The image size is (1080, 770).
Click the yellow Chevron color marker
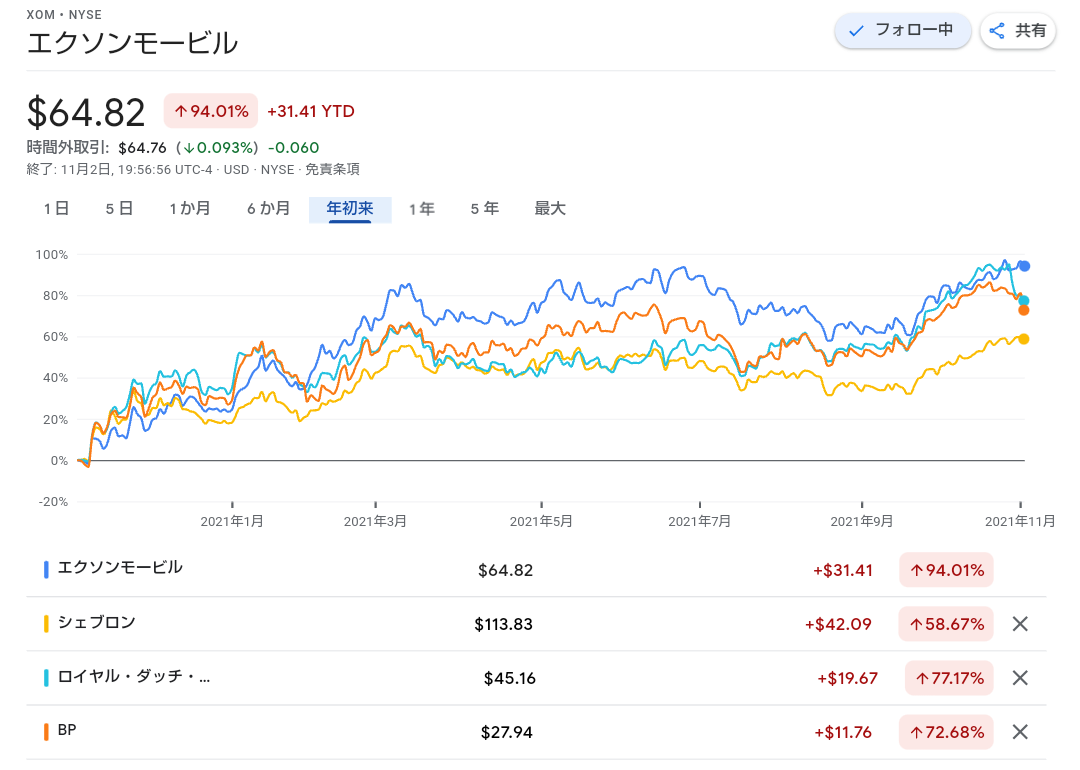pyautogui.click(x=47, y=624)
